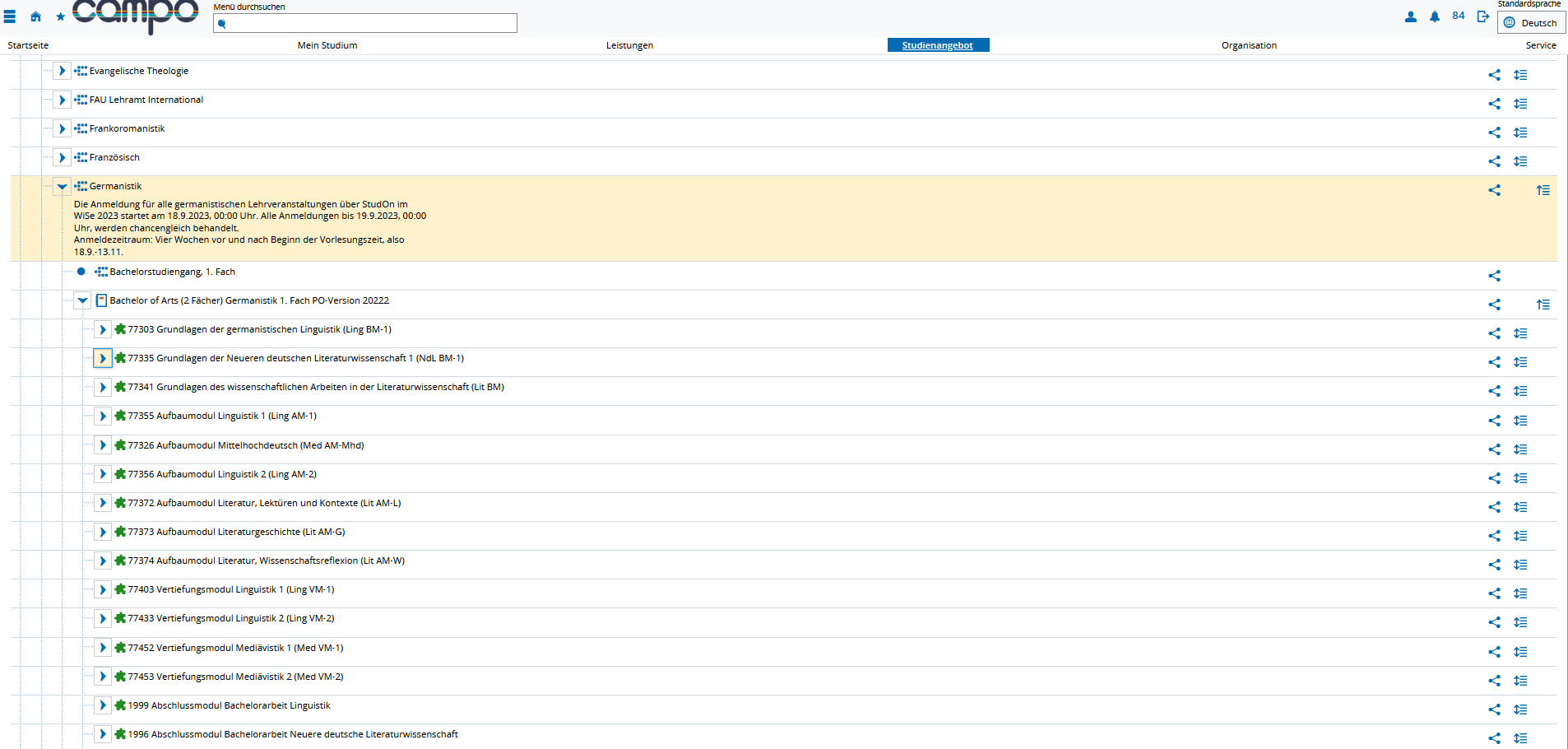Viewport: 1568px width, 749px height.
Task: Expand all under module 77303 row
Action: click(1520, 333)
